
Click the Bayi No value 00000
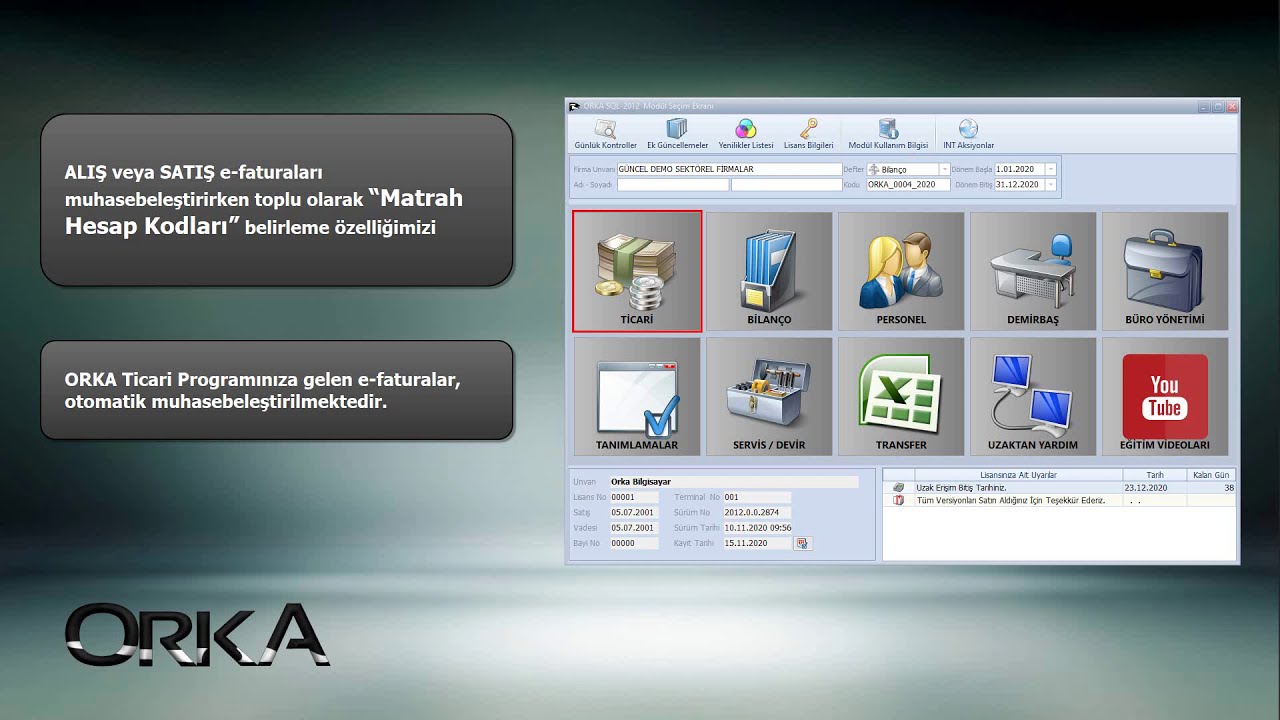tap(634, 543)
